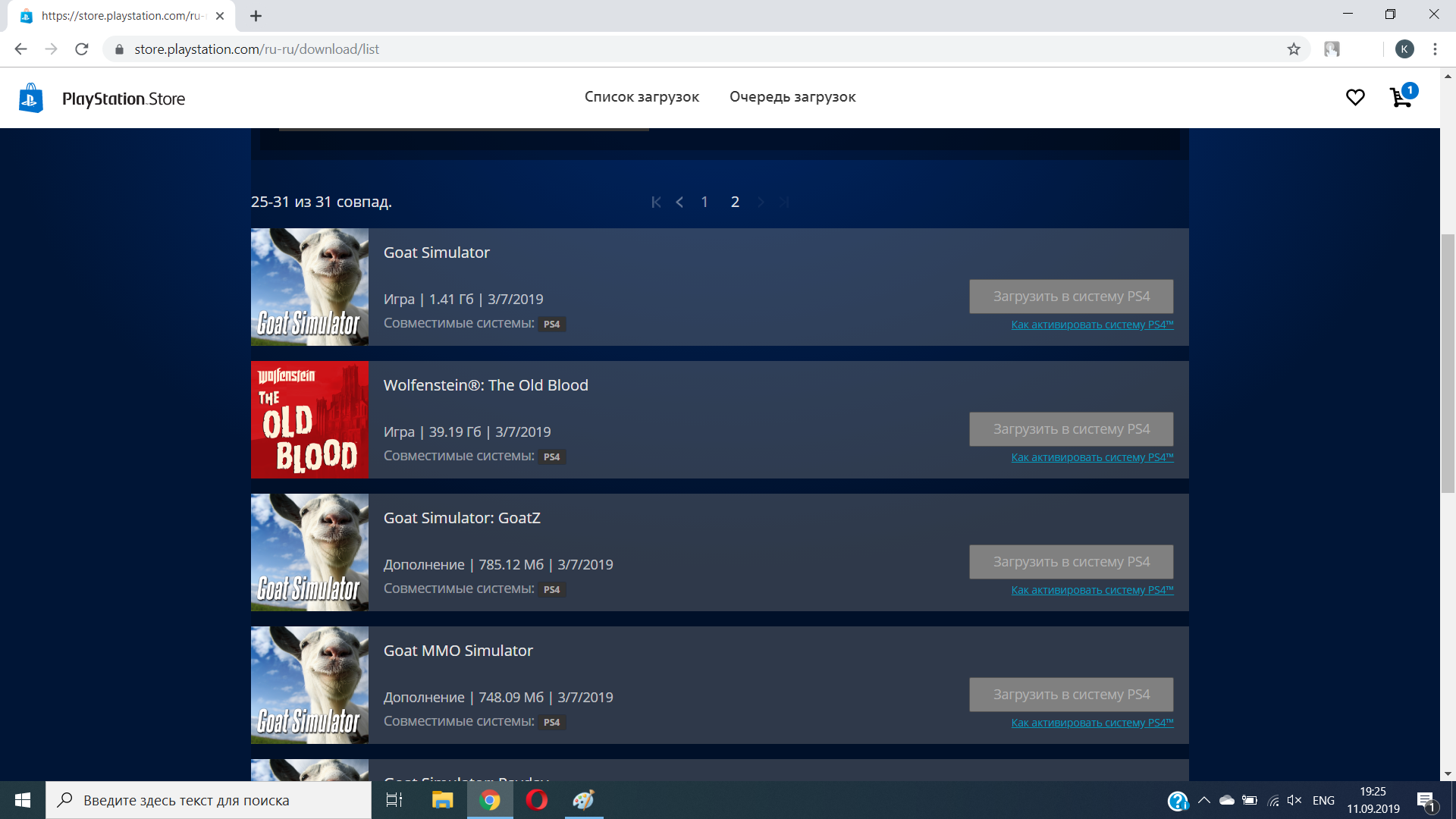
Task: Open the wishlist heart icon
Action: (1355, 98)
